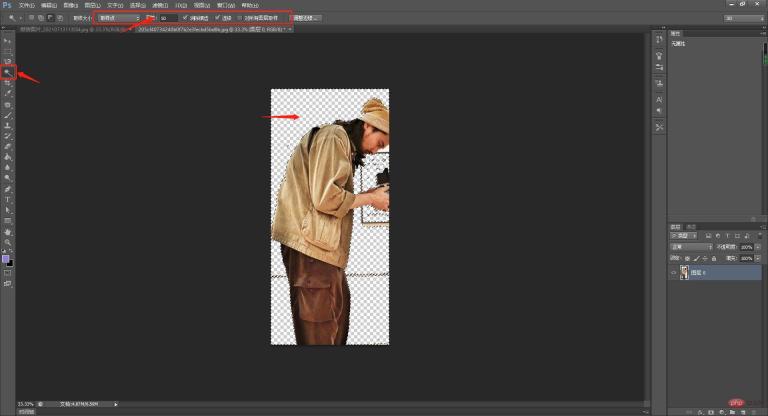Select the Rectangle shape tool
The width and height of the screenshot is (768, 416).
click(x=7, y=221)
